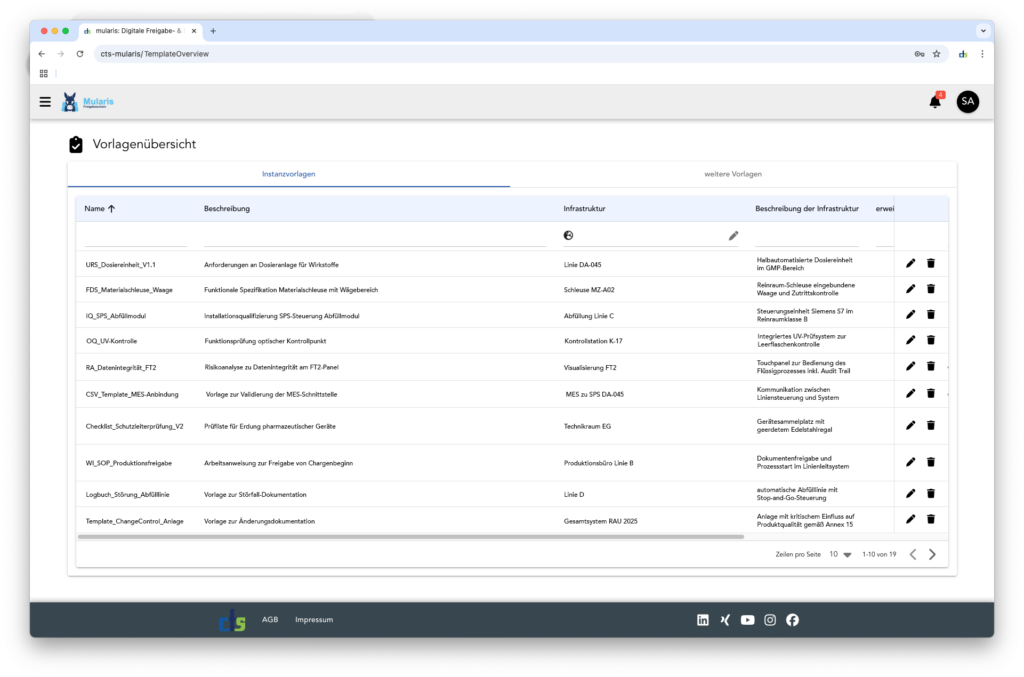
Task: Go to next page of templates
Action: click(932, 554)
